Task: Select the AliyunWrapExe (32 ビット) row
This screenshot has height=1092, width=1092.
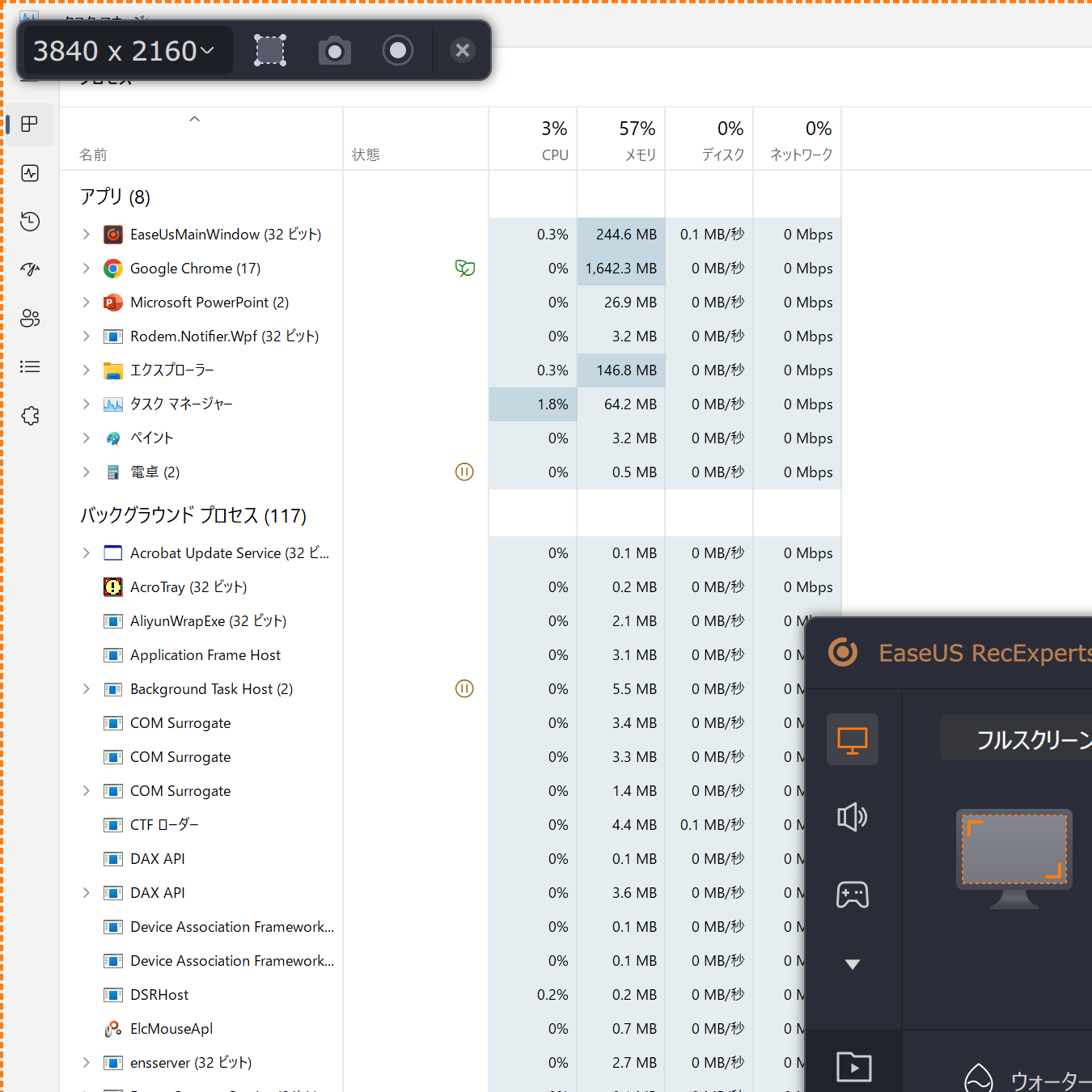Action: [433, 621]
